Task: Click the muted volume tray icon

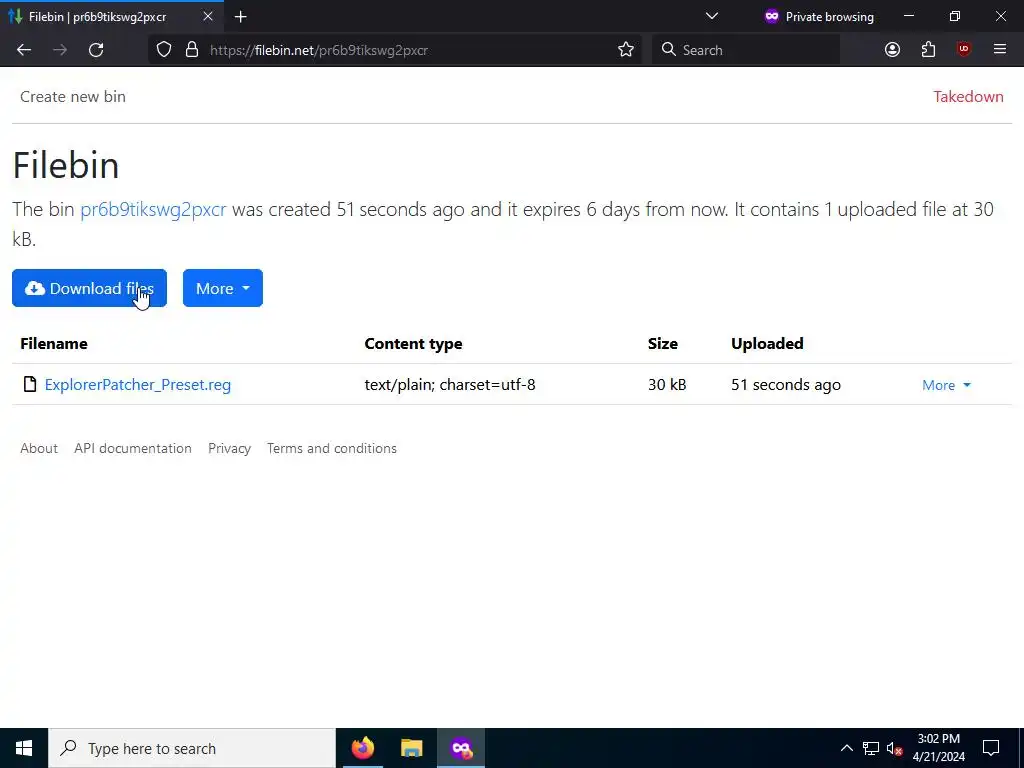Action: coord(894,748)
